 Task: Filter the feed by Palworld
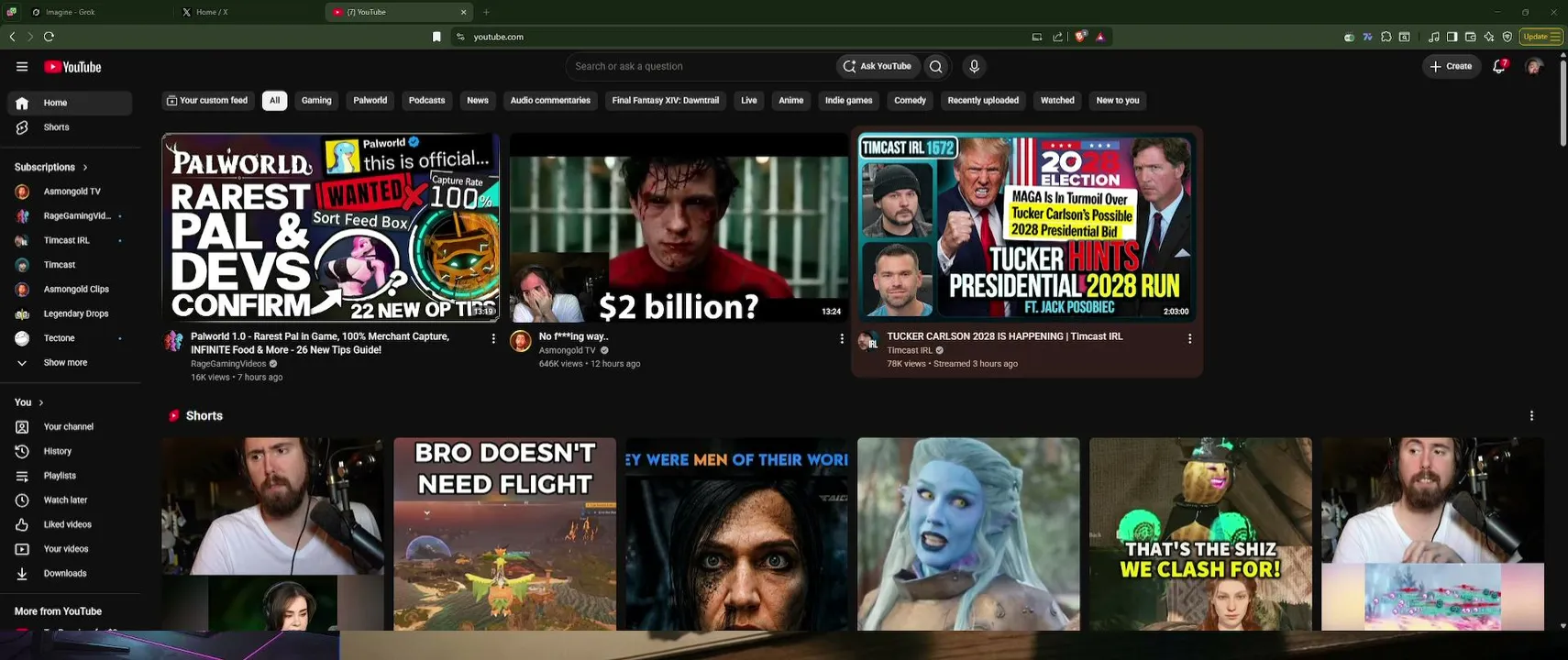(x=370, y=101)
